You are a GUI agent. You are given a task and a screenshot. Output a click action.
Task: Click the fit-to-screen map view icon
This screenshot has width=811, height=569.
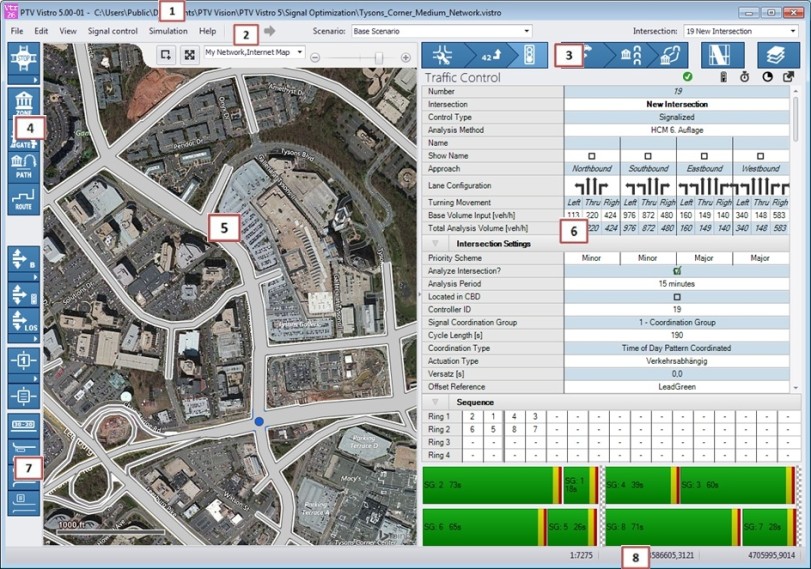[x=188, y=56]
